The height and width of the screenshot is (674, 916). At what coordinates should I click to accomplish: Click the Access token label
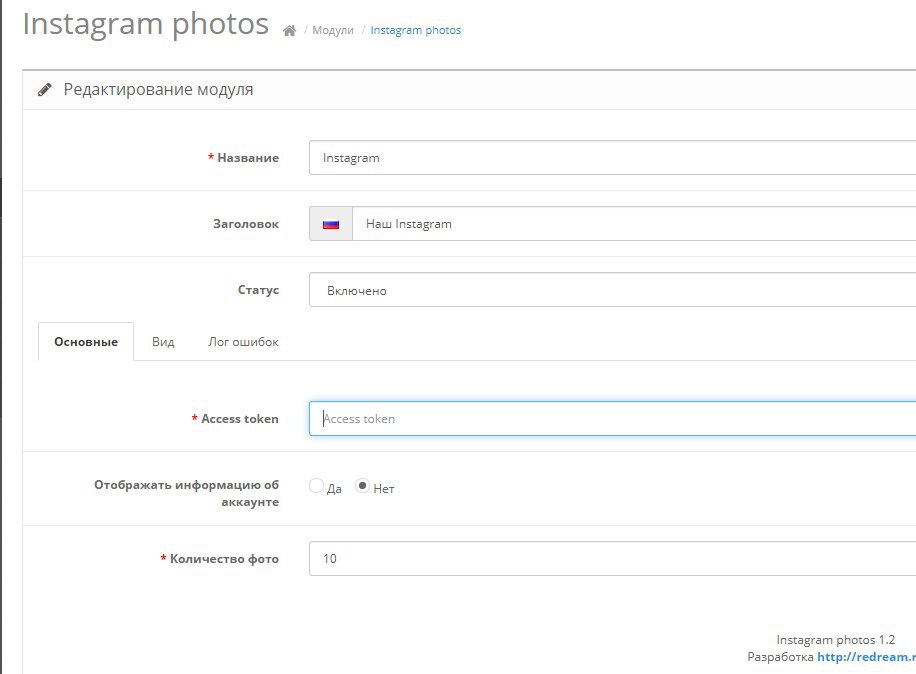point(240,419)
